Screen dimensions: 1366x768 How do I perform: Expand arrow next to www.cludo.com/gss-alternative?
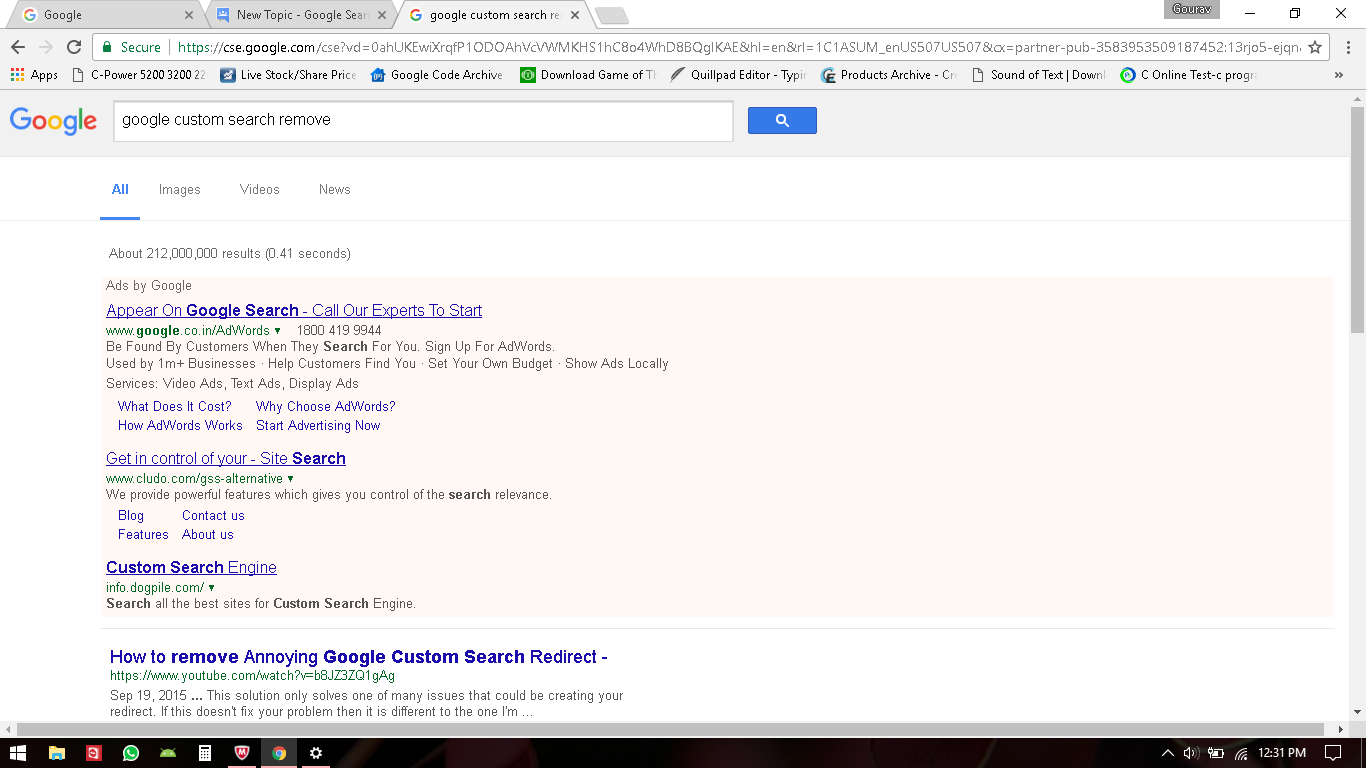click(x=290, y=479)
